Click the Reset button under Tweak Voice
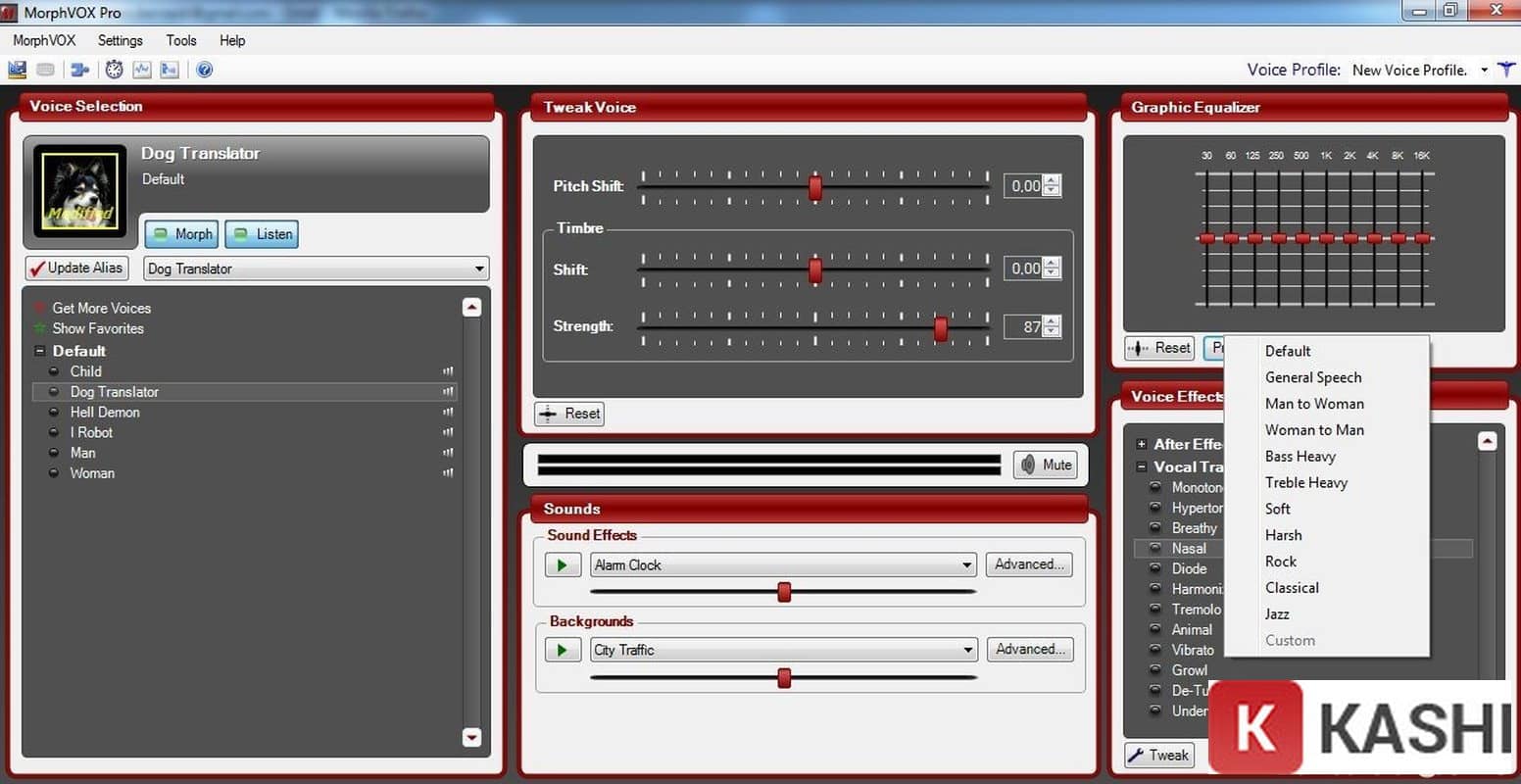1521x784 pixels. coord(569,414)
